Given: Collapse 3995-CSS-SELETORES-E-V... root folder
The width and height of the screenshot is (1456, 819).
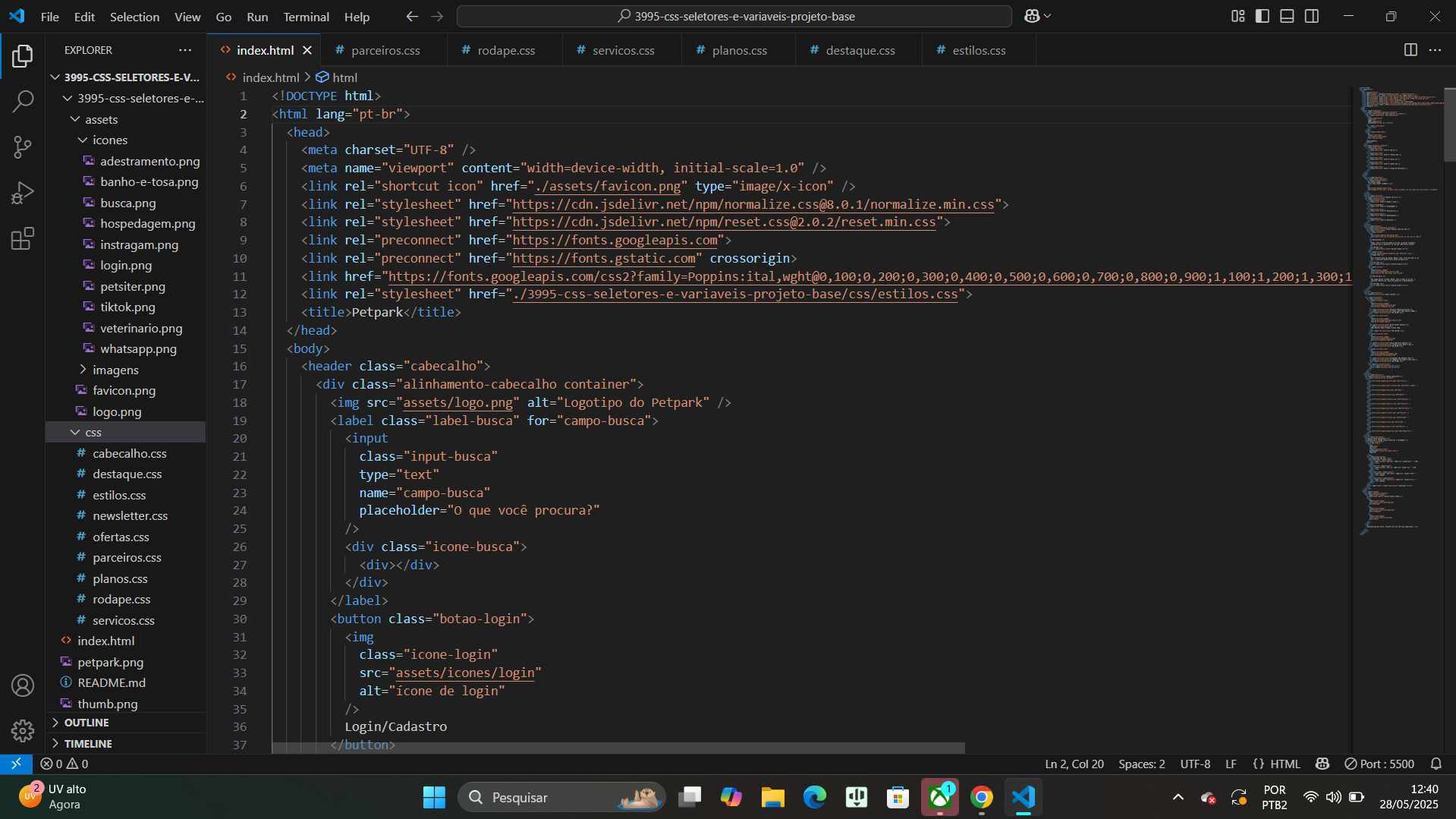Looking at the screenshot, I should (126, 77).
